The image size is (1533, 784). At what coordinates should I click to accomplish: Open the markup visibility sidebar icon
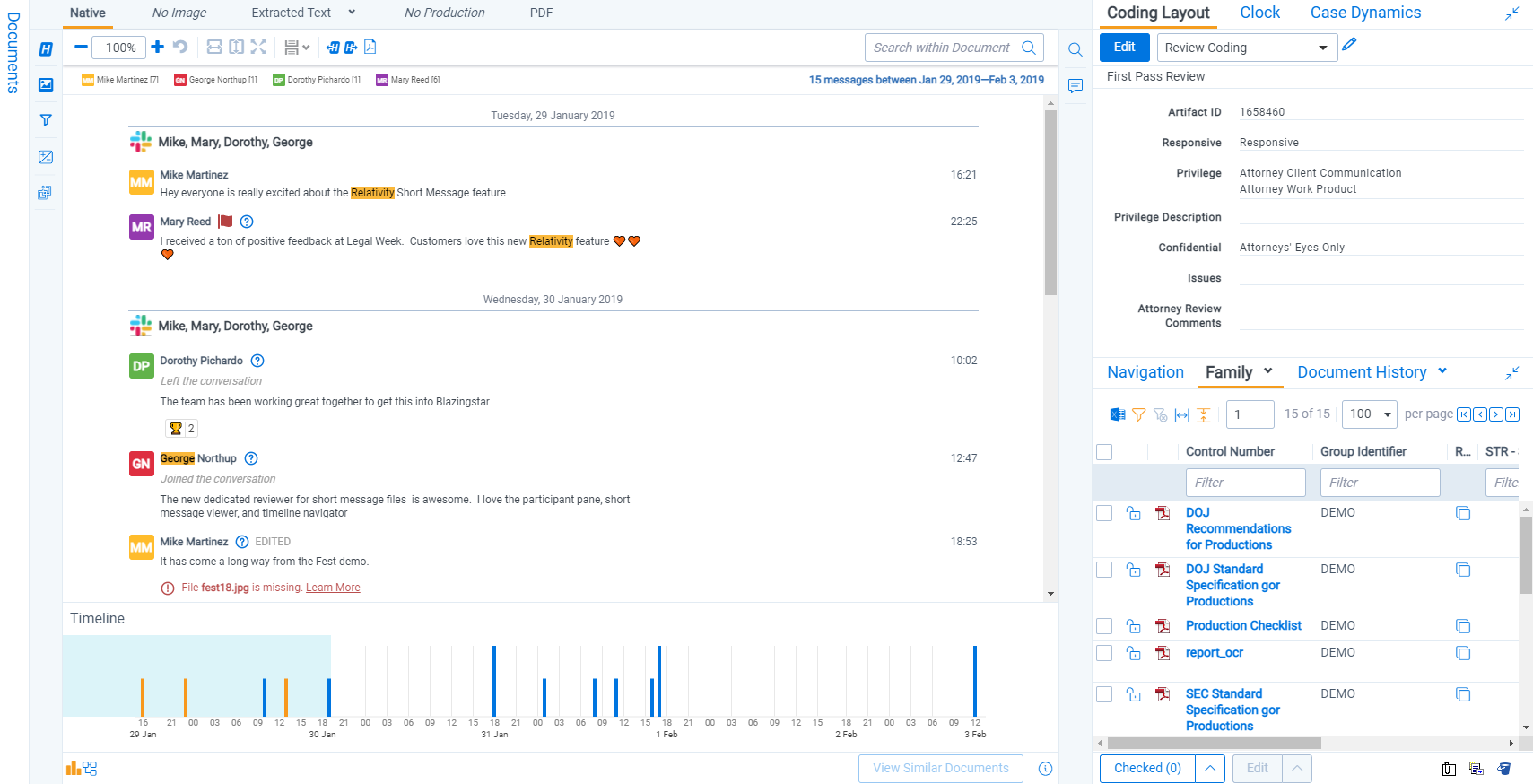pos(46,157)
